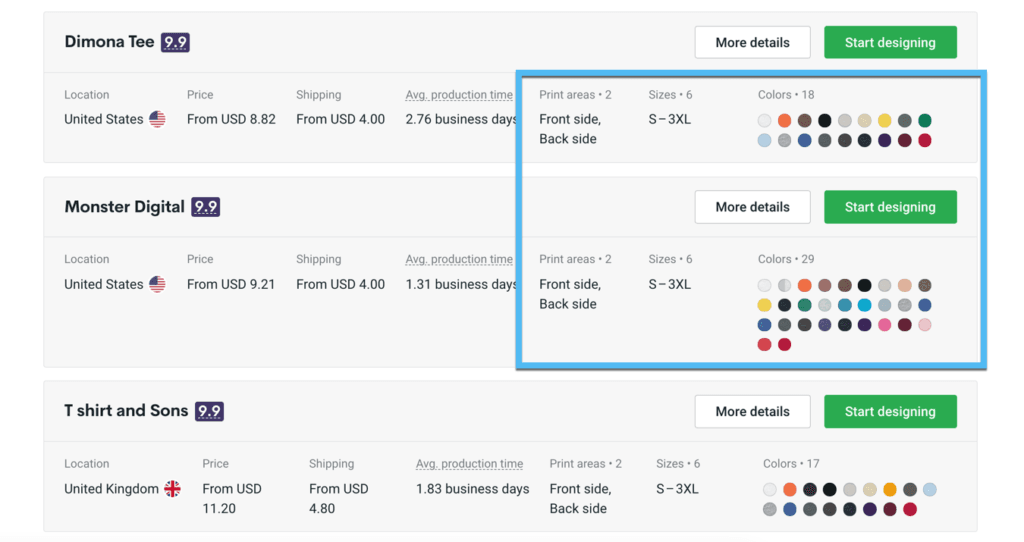
Task: Click the 9.9 rating badge beside Dimona Tee
Action: [175, 42]
